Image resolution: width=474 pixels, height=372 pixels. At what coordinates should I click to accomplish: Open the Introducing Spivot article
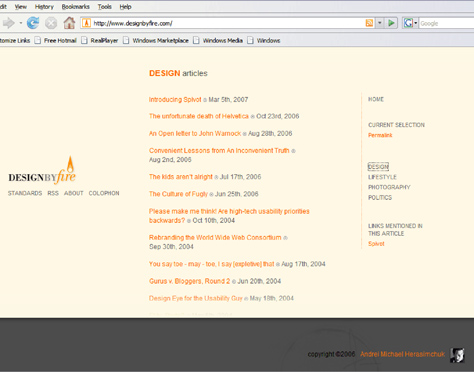point(175,100)
